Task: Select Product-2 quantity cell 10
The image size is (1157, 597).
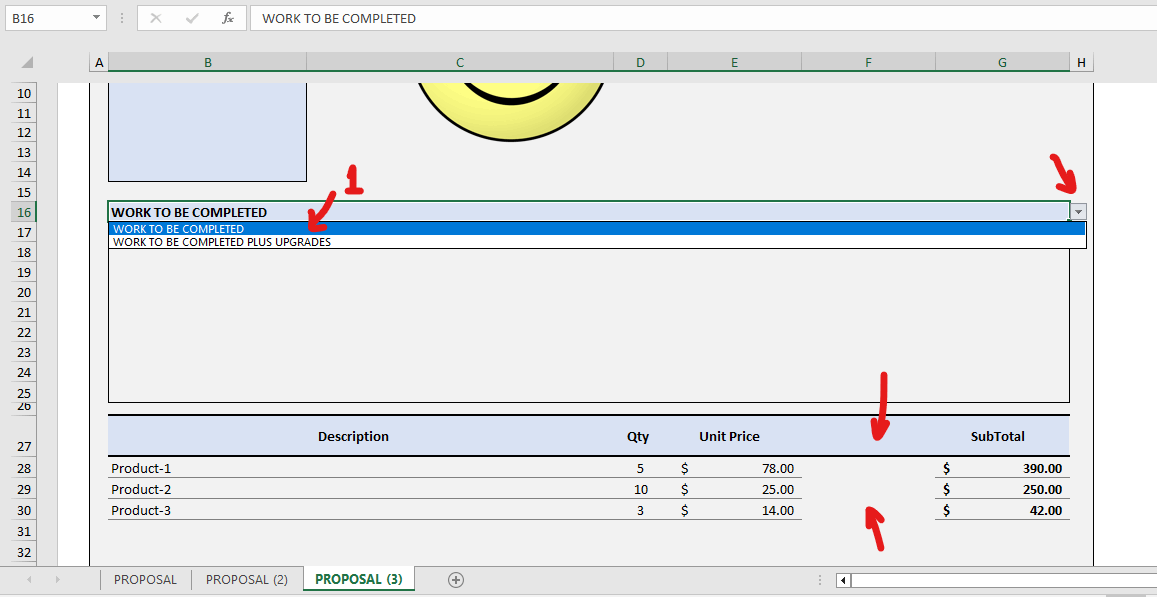Action: pos(640,489)
